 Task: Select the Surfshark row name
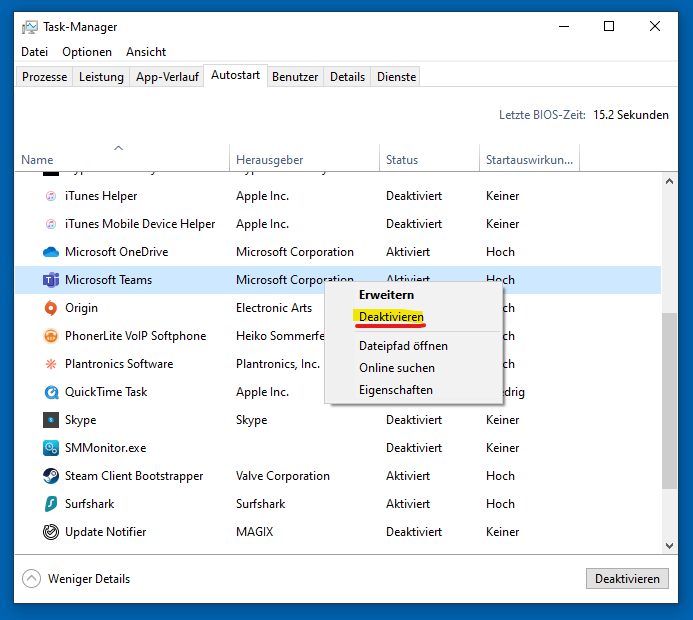click(x=89, y=504)
